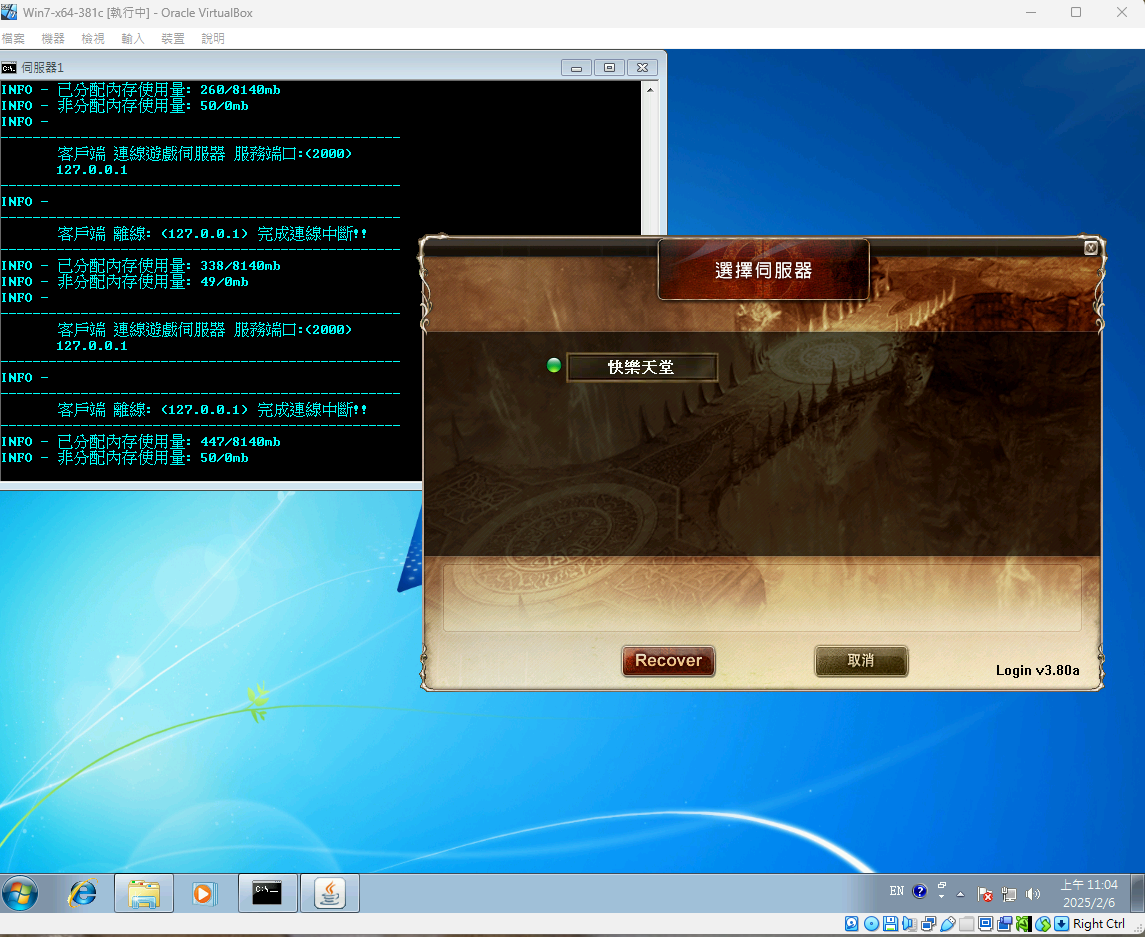Click the volume speaker tray icon
This screenshot has height=937, width=1145.
point(1033,894)
